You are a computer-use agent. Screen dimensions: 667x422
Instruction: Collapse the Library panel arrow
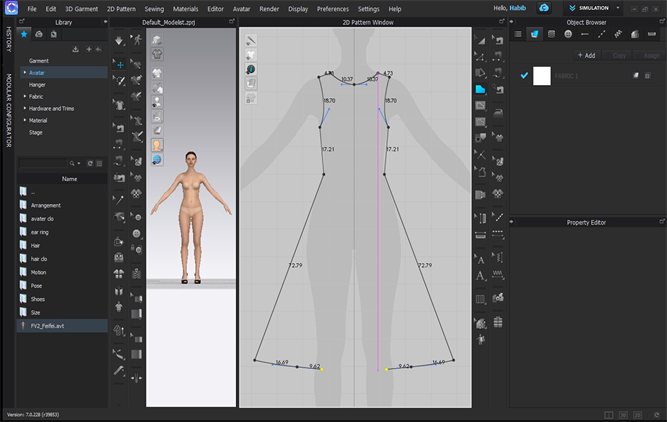105,22
